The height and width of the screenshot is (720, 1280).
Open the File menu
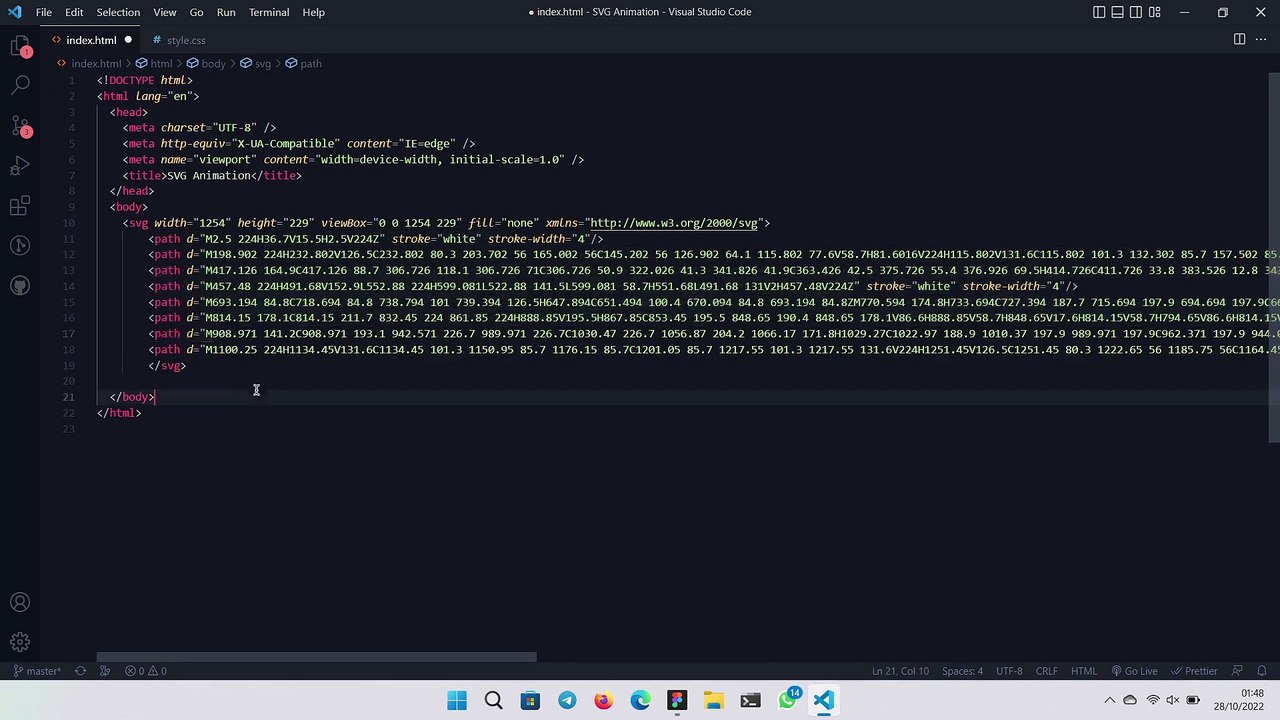[44, 12]
